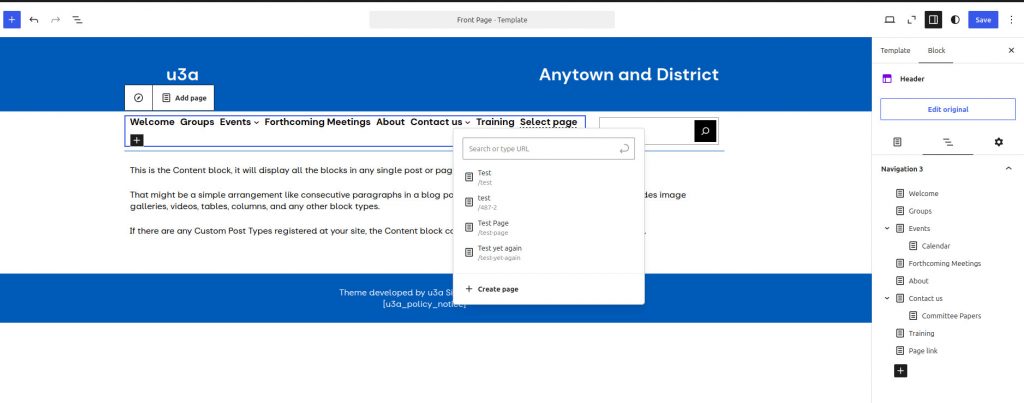Choose the Test Page suggestion
Viewport: 1024px width, 403px height.
549,227
